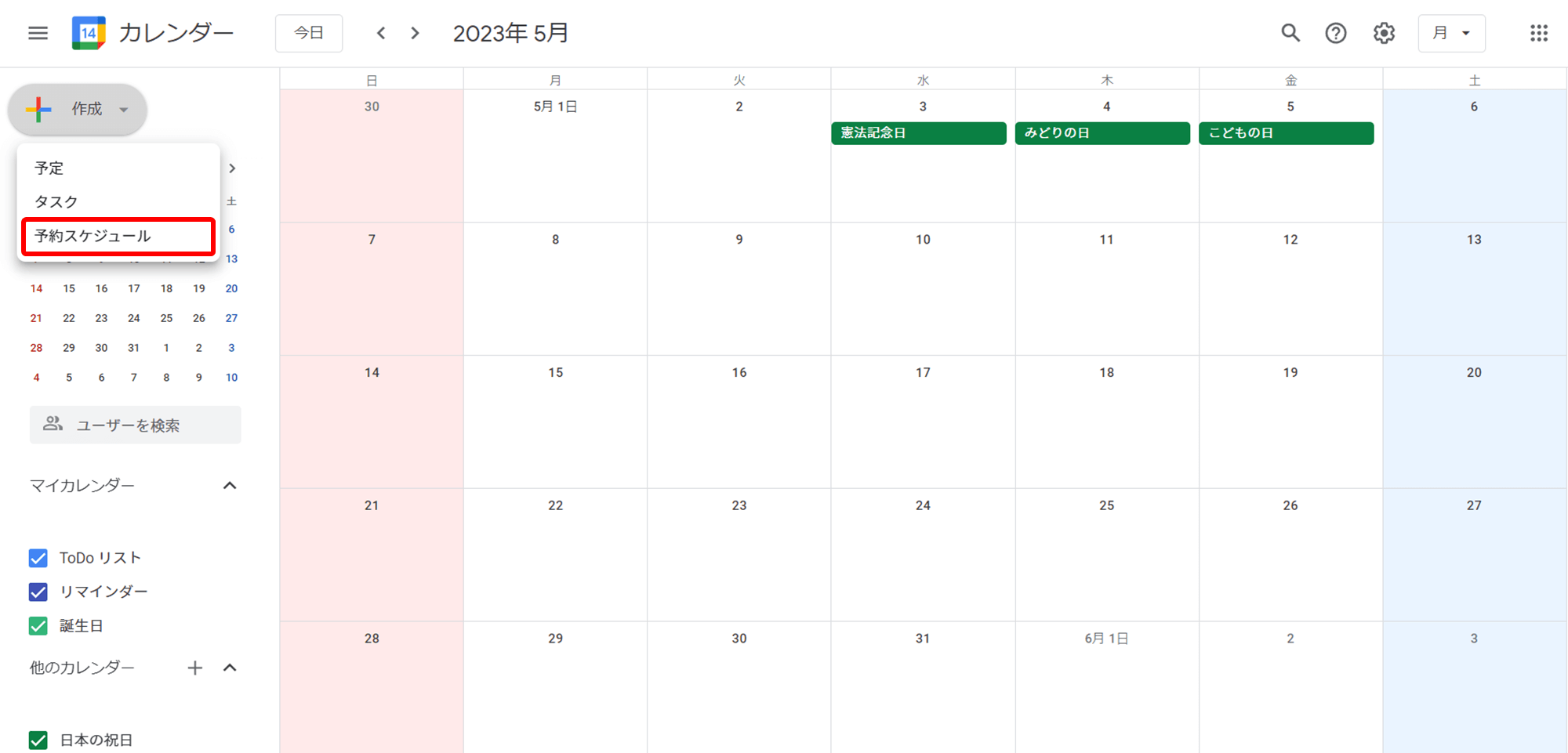Open the みどりの日 holiday event
Viewport: 1568px width, 753px height.
tap(1102, 133)
